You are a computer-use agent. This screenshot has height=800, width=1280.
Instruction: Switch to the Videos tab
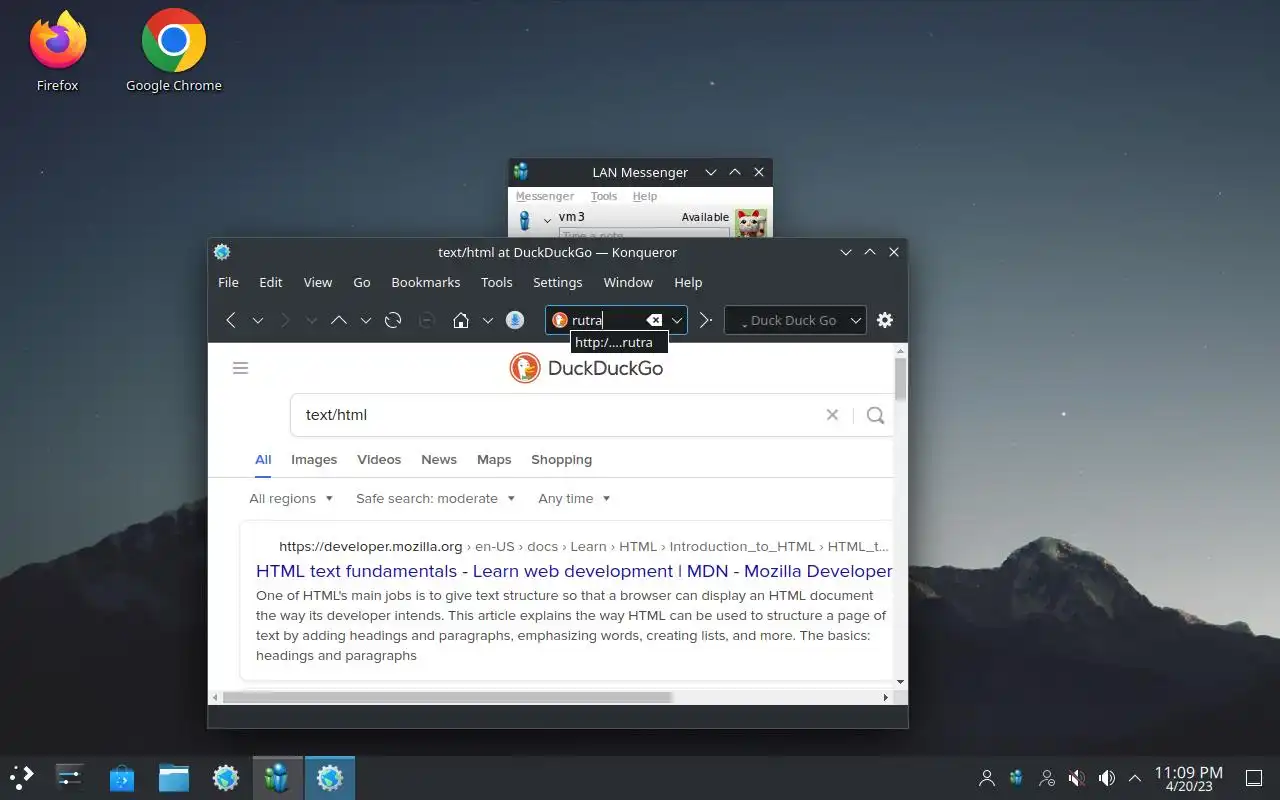click(x=379, y=460)
